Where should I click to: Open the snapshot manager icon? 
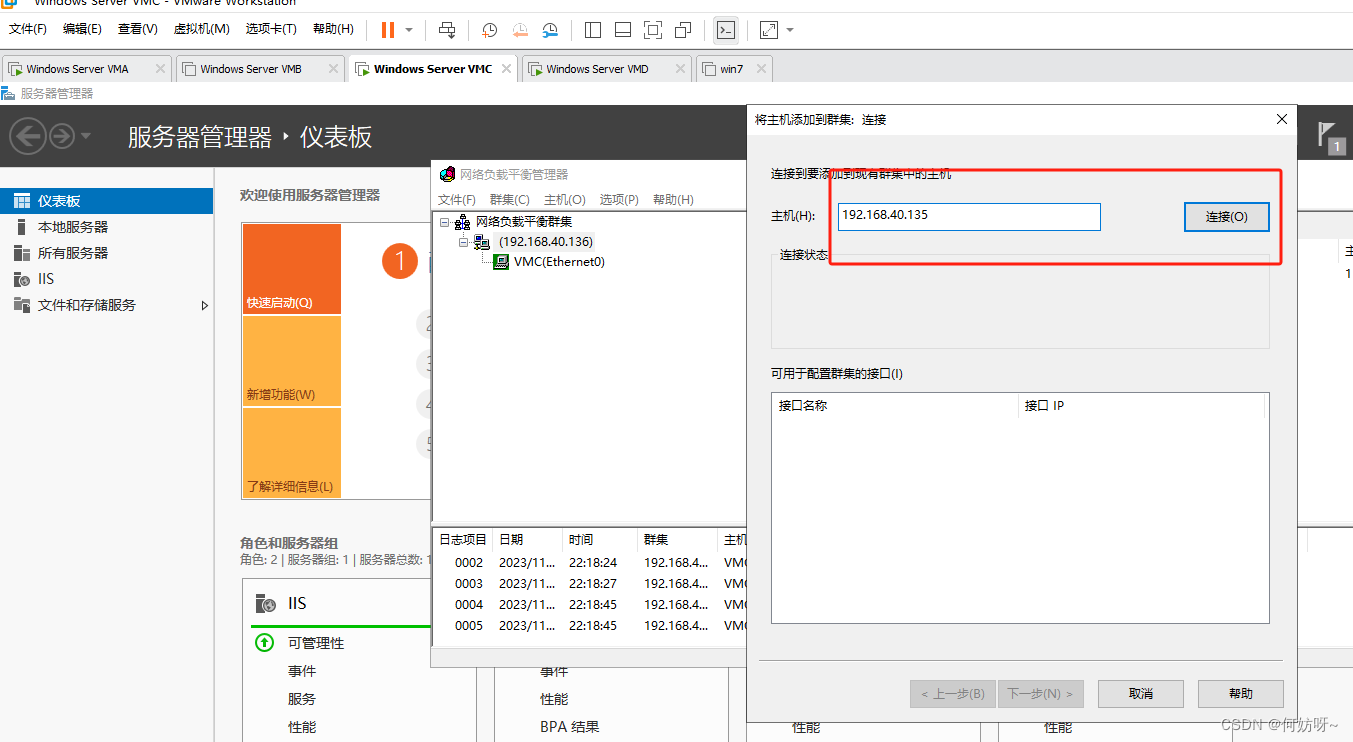[551, 30]
